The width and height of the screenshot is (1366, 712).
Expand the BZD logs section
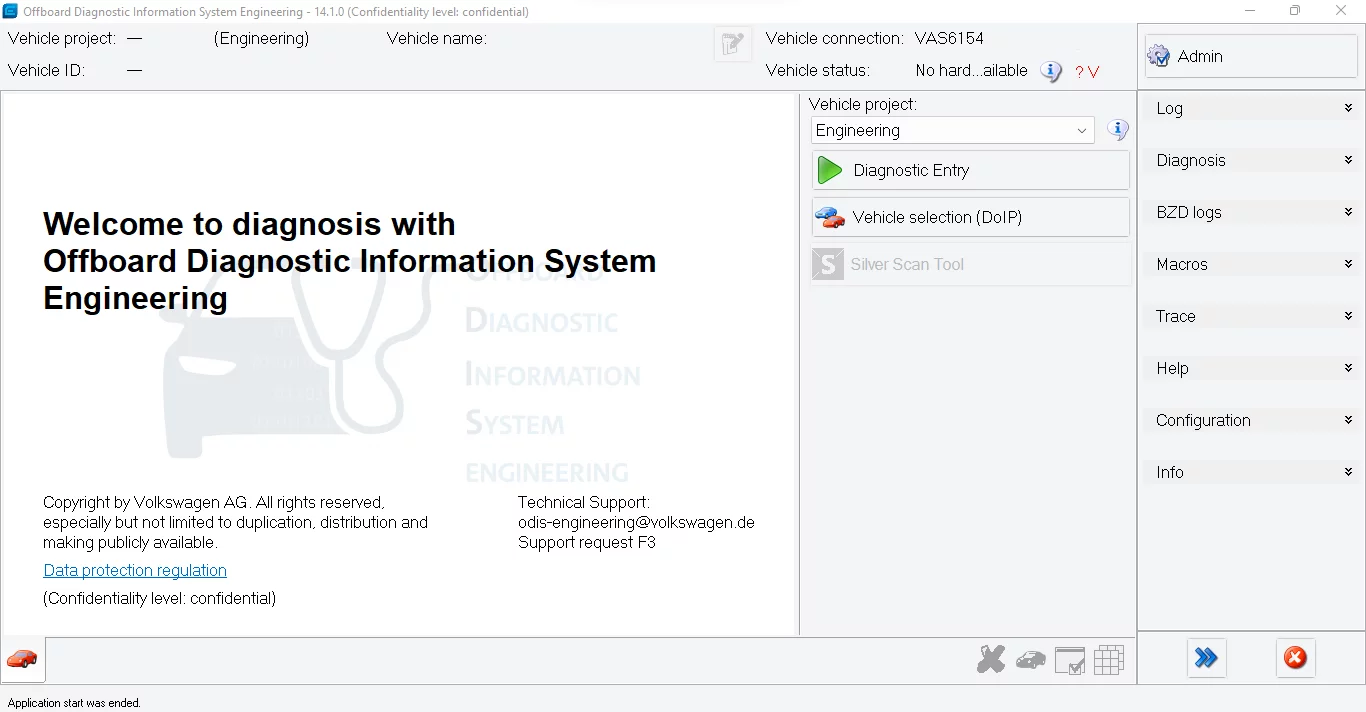[1252, 212]
